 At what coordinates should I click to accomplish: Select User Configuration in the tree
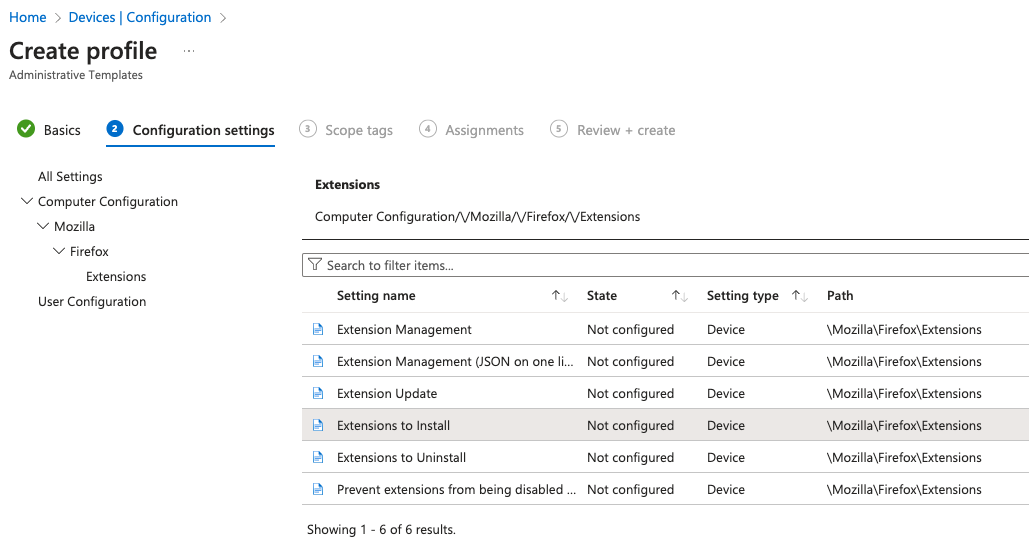point(92,302)
